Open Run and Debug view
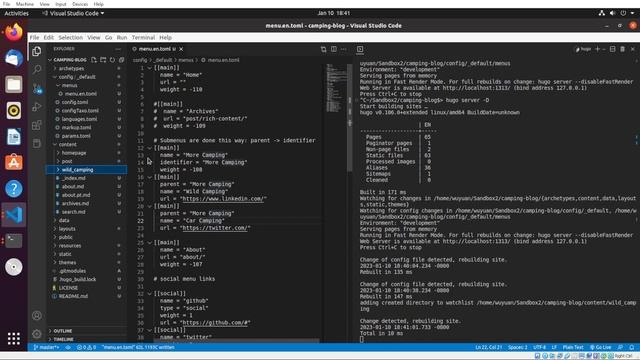The width and height of the screenshot is (640, 360). (37, 107)
